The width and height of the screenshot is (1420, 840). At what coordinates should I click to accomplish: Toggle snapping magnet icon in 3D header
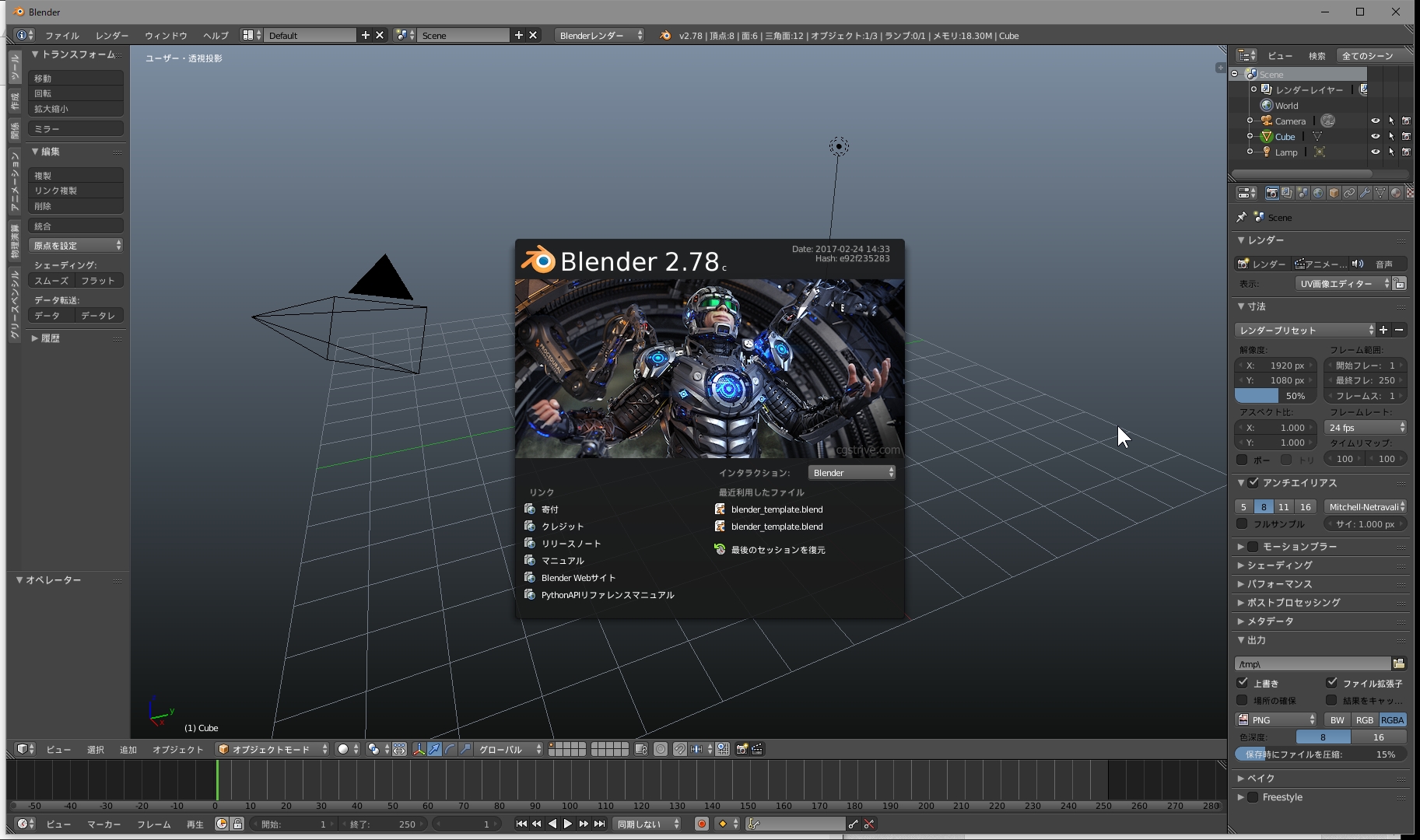[679, 749]
